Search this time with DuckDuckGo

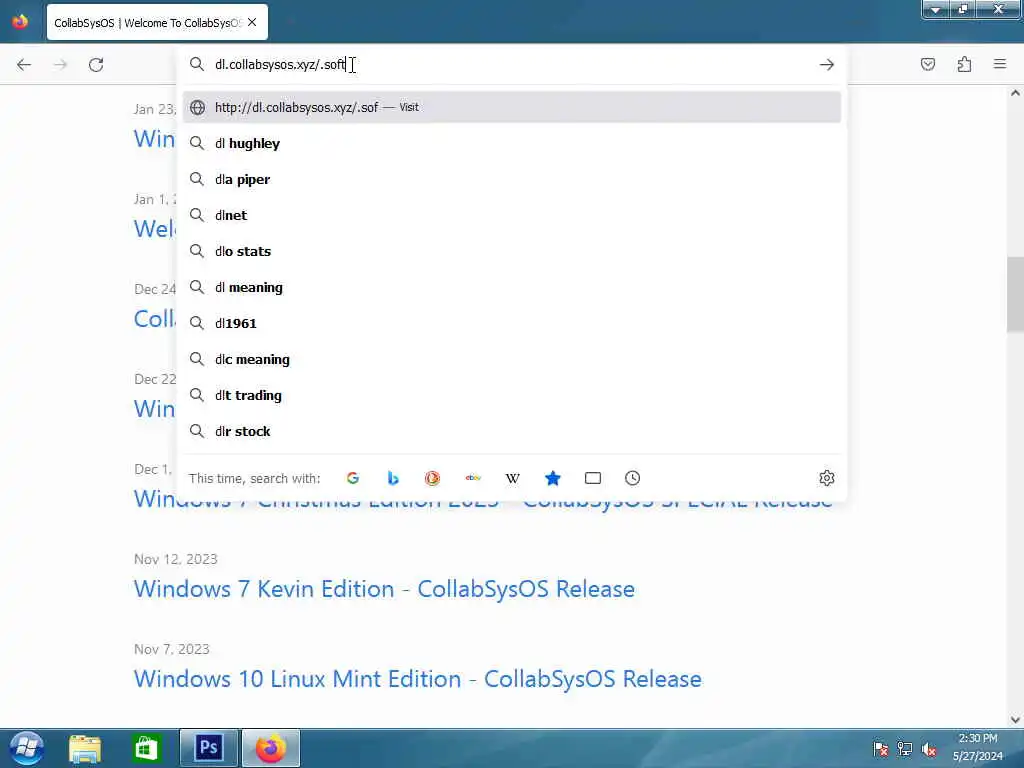[432, 478]
